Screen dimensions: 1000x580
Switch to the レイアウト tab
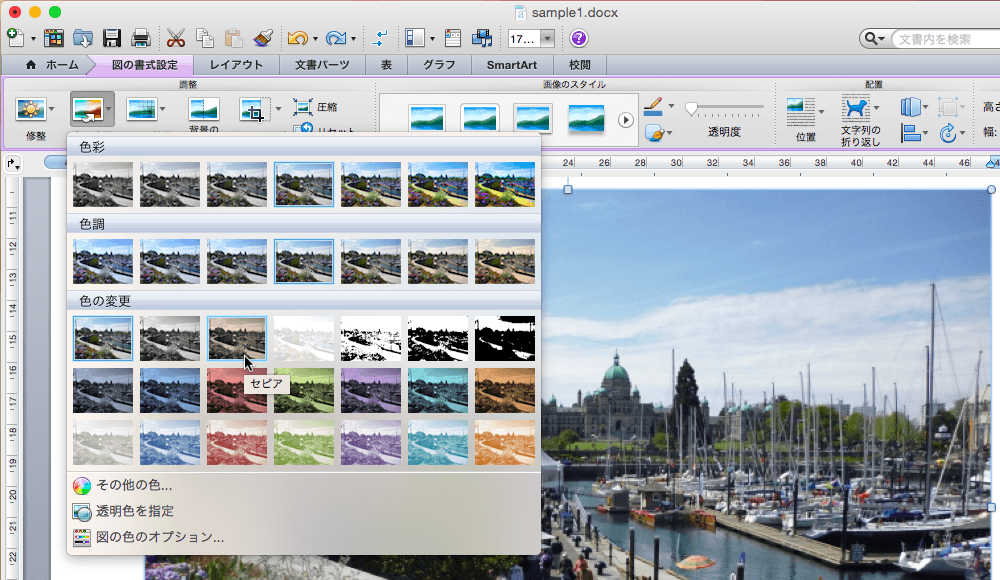236,65
